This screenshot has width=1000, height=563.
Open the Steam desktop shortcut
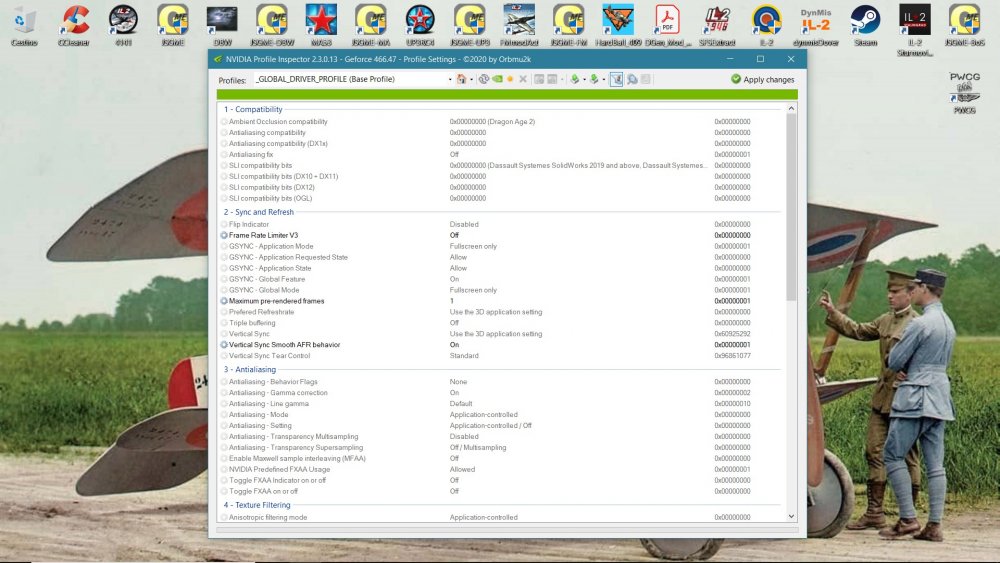(x=865, y=26)
